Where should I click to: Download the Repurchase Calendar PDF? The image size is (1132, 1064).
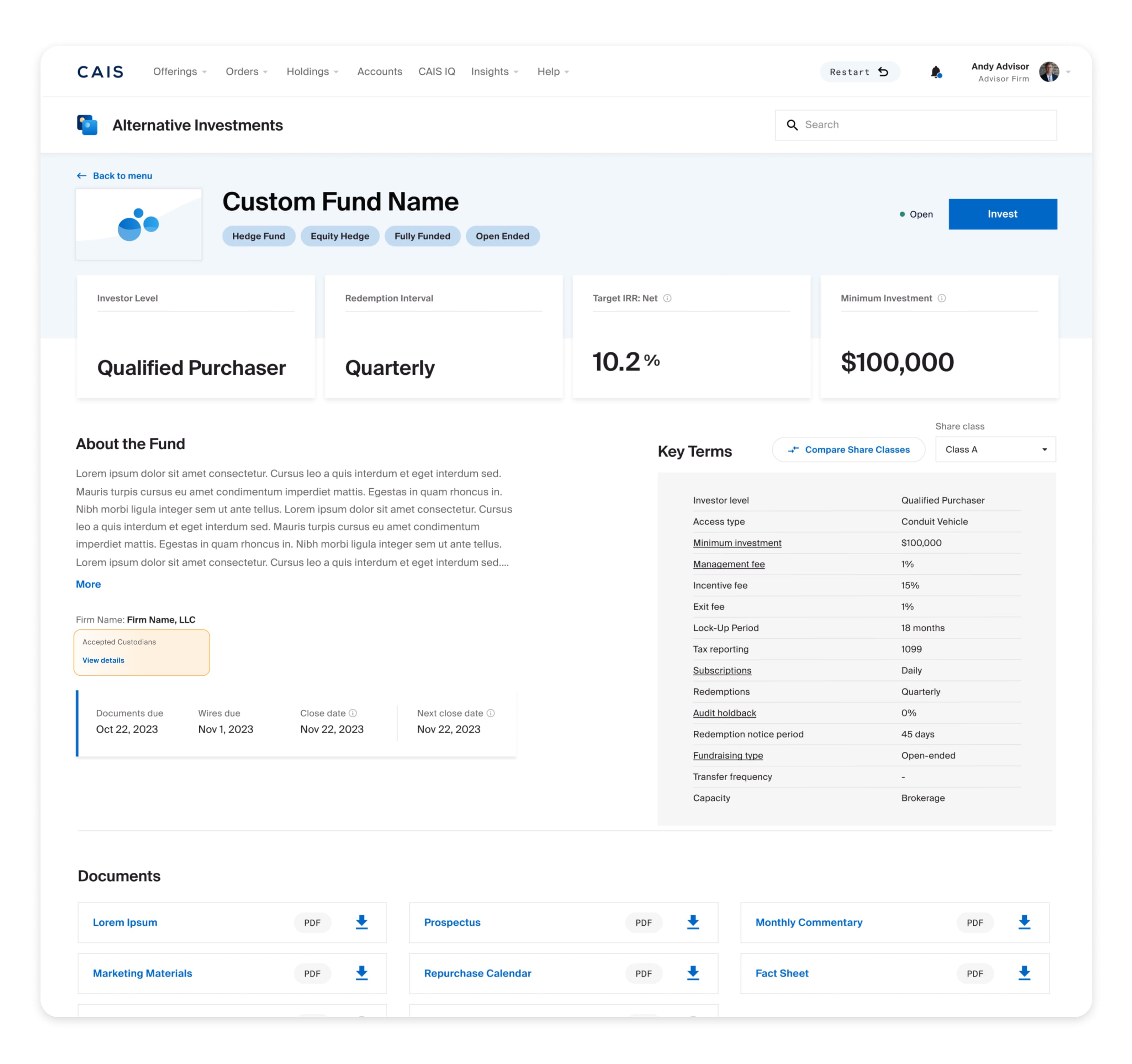692,973
